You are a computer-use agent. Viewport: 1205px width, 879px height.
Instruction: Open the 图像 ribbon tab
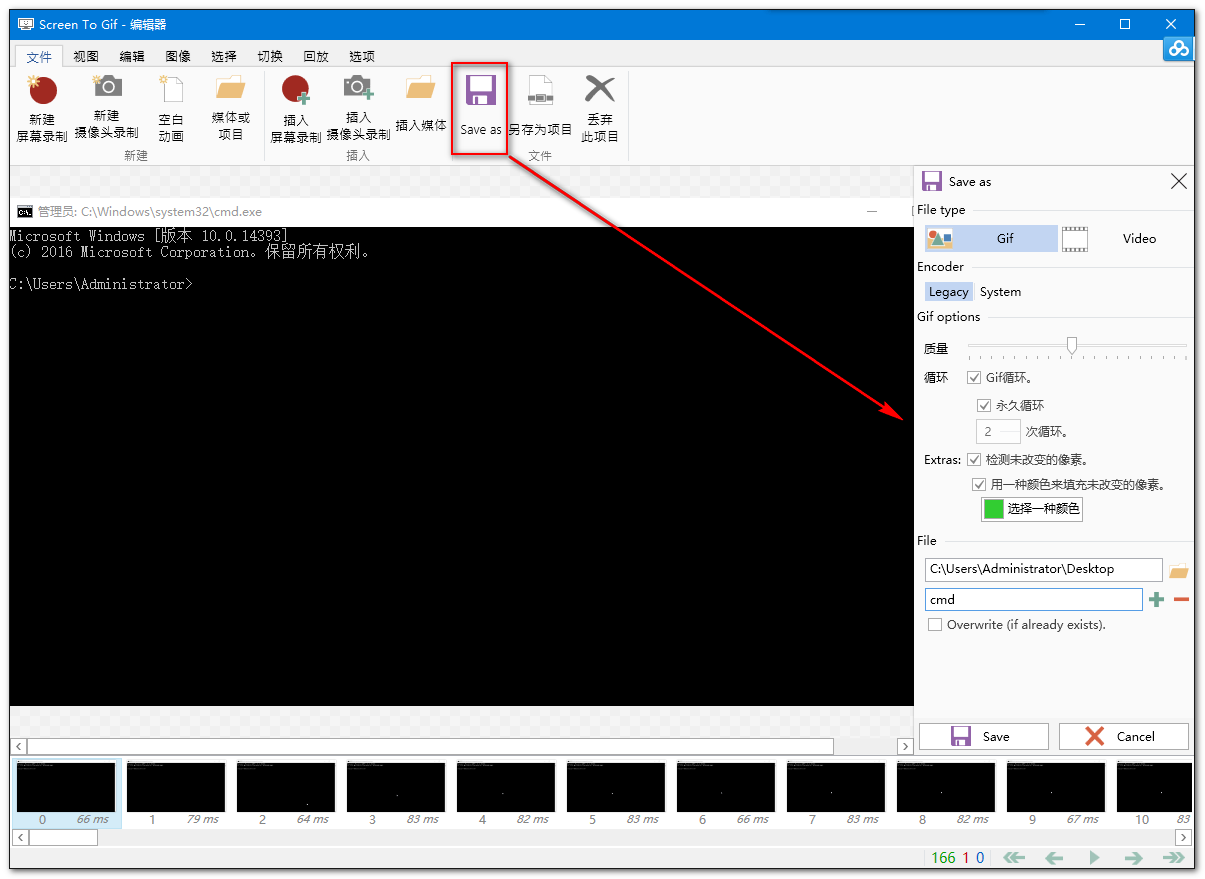click(178, 57)
